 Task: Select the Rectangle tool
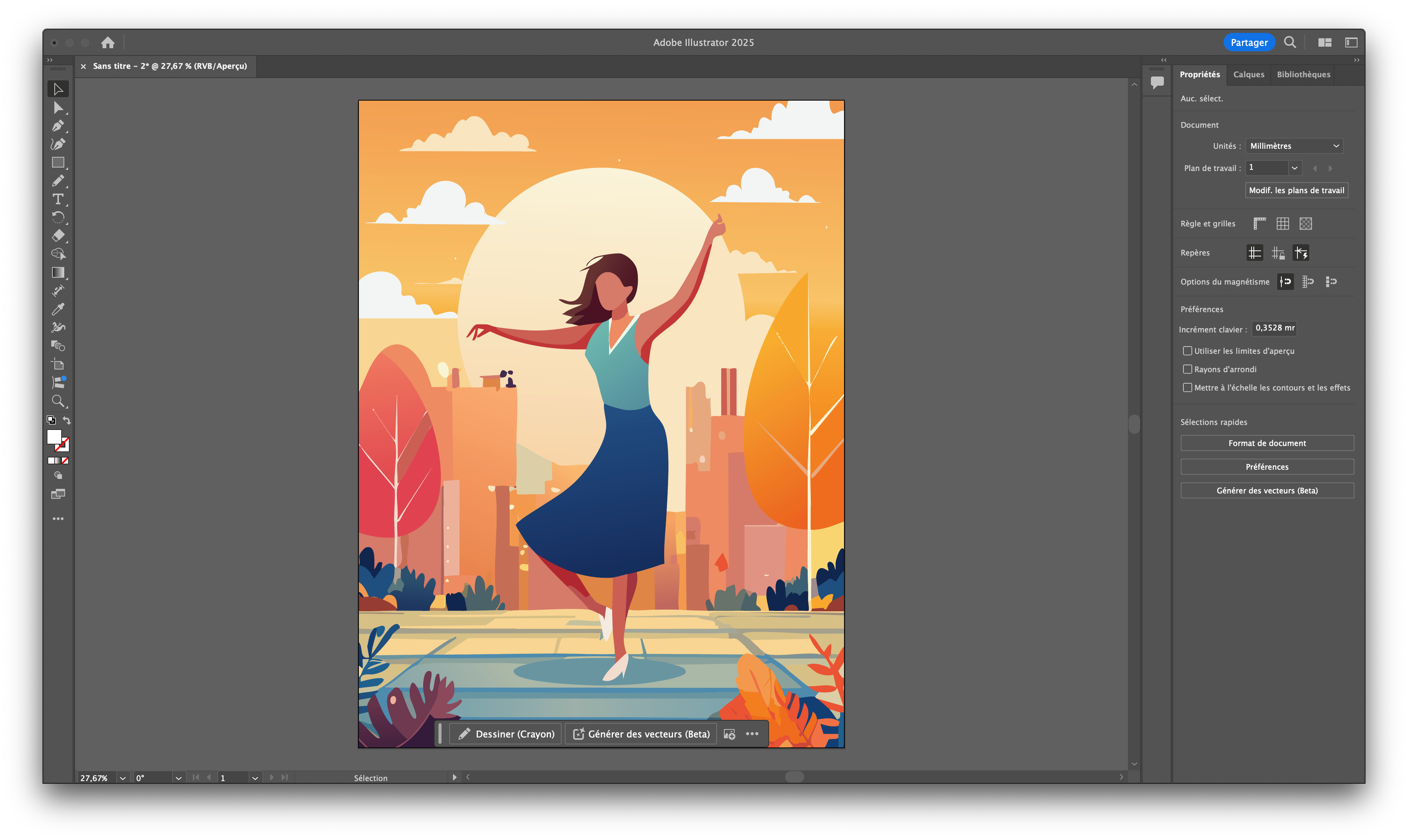click(58, 163)
